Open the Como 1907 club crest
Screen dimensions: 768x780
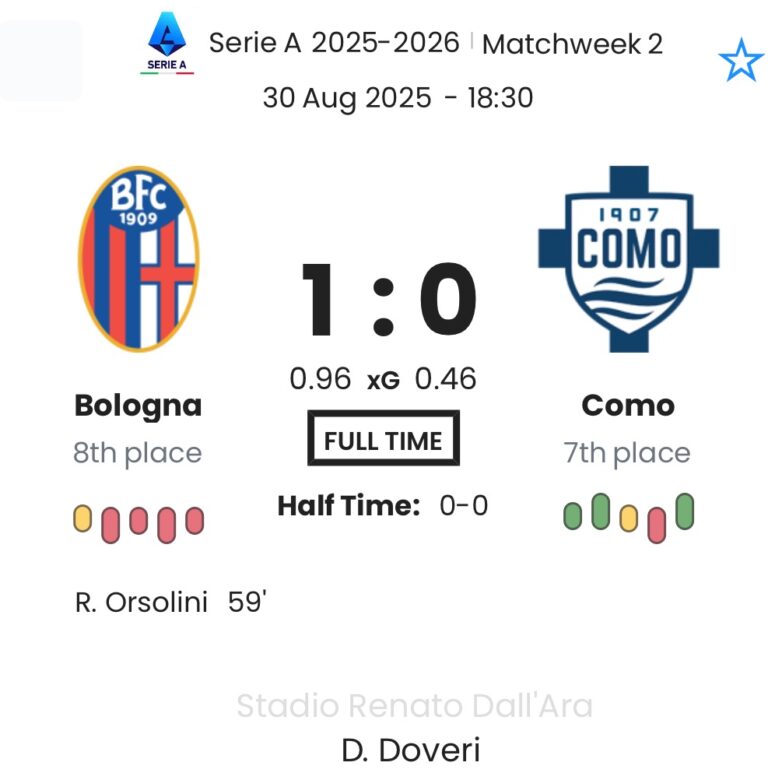(x=628, y=258)
